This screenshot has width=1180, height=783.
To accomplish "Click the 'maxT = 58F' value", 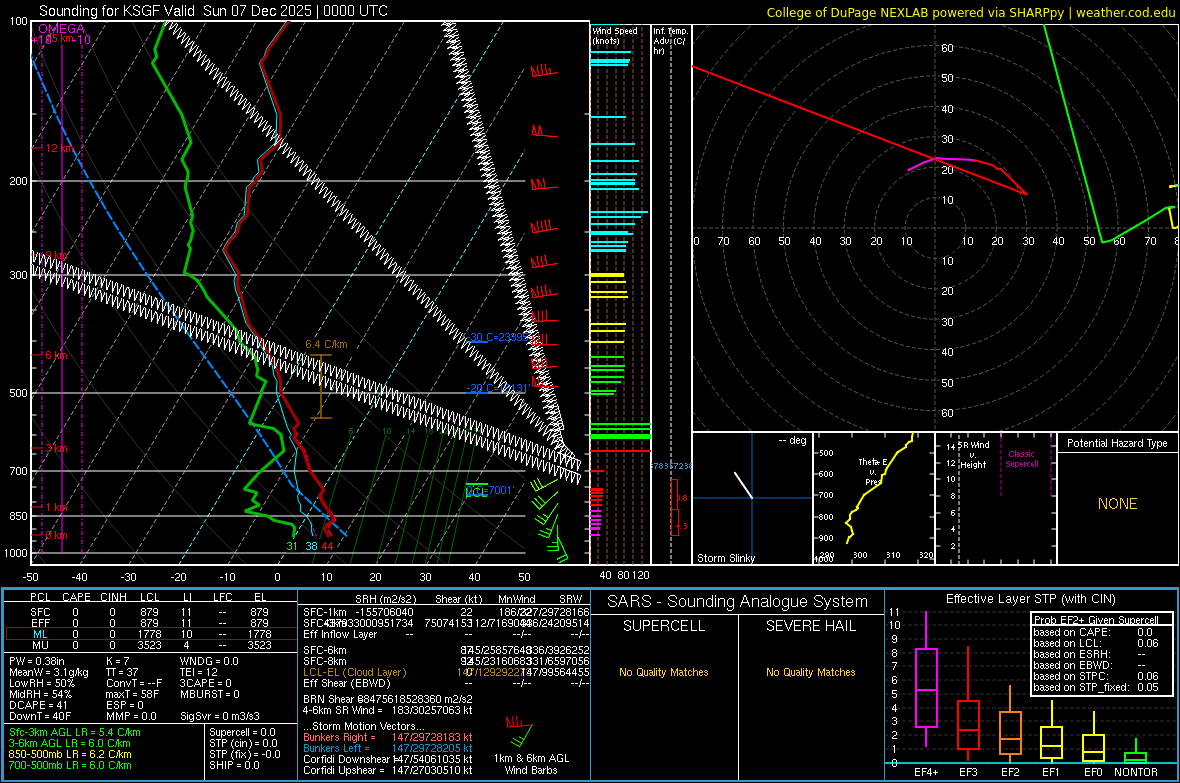I will pos(132,694).
